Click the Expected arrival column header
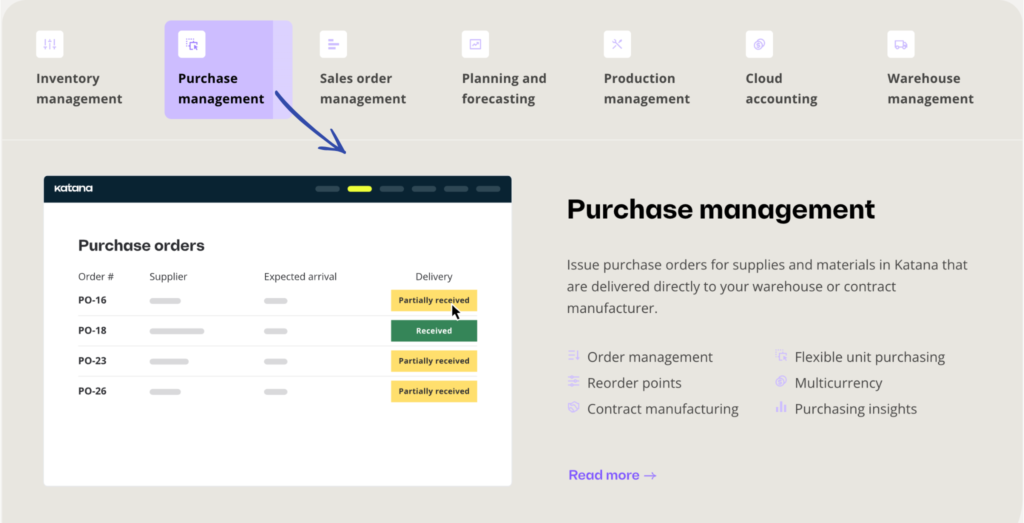The width and height of the screenshot is (1024, 523). tap(300, 277)
